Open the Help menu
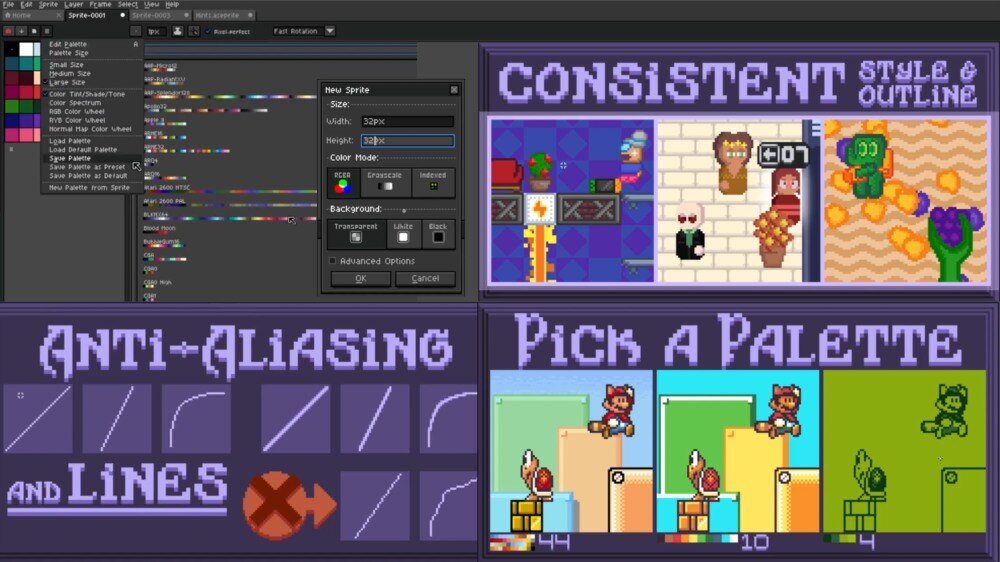 pyautogui.click(x=172, y=4)
